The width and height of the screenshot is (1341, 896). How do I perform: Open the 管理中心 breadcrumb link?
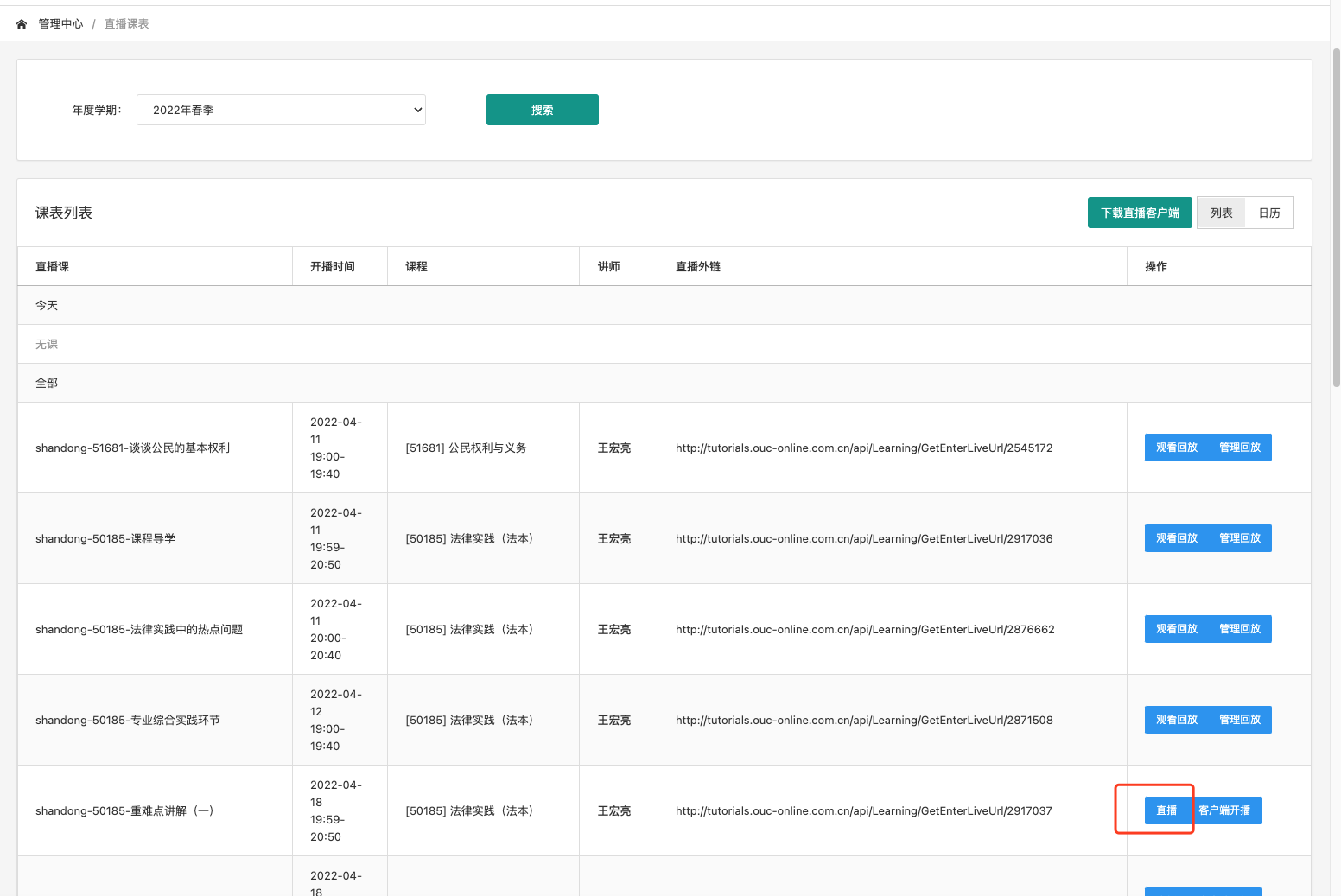point(60,24)
